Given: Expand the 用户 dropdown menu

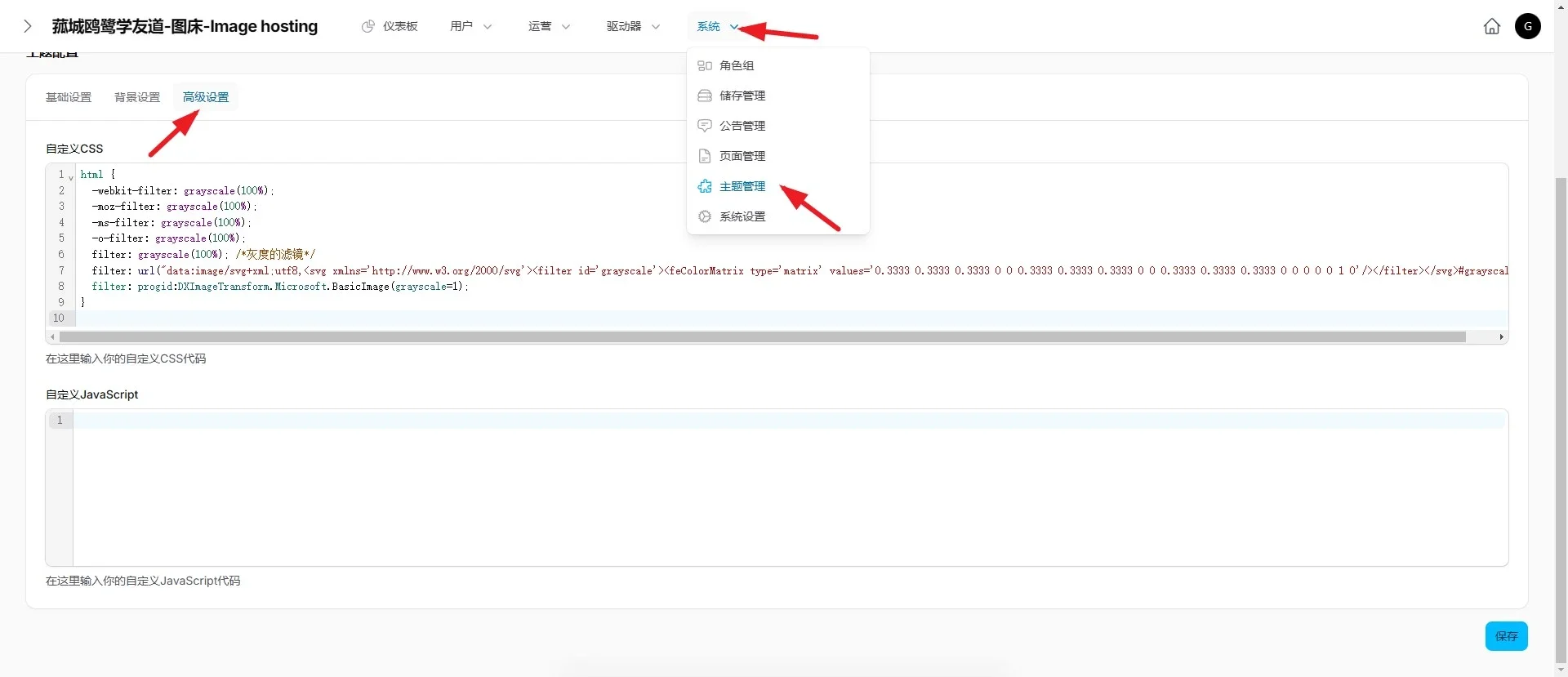Looking at the screenshot, I should 470,26.
